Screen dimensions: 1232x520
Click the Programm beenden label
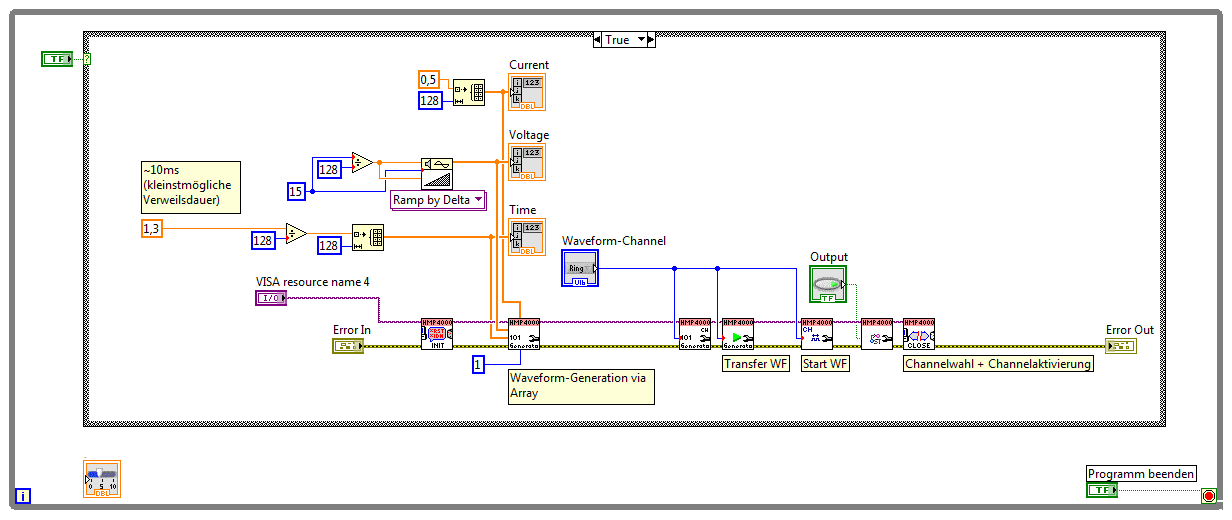pos(1141,473)
